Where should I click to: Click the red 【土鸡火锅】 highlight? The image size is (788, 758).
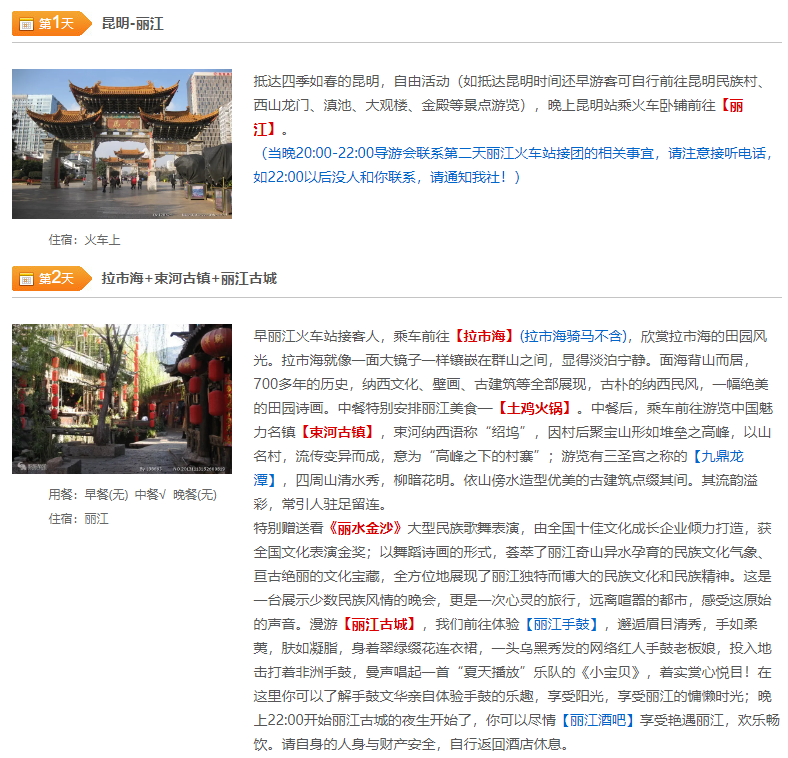tap(534, 408)
